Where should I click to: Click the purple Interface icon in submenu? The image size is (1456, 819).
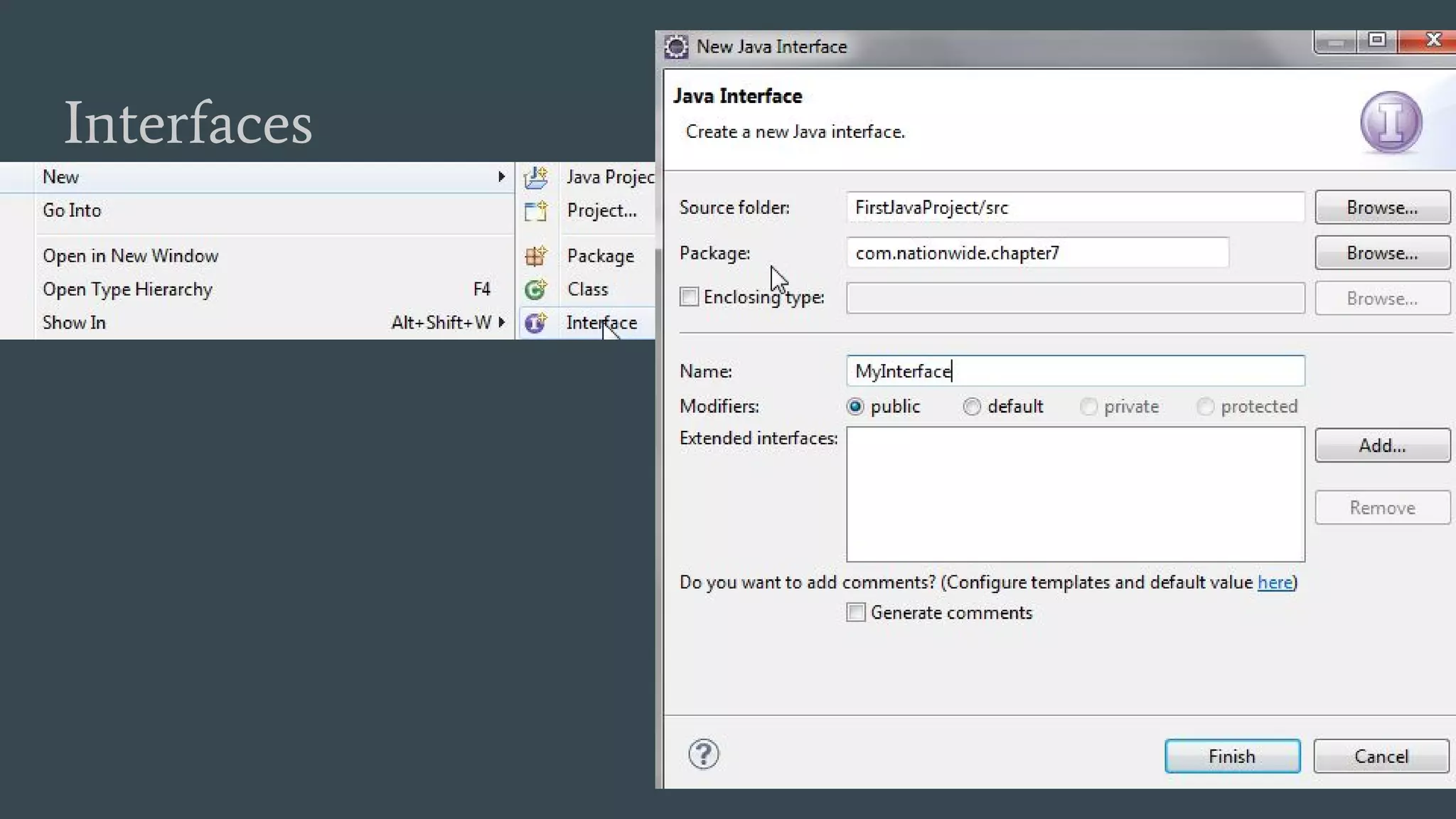[x=536, y=323]
